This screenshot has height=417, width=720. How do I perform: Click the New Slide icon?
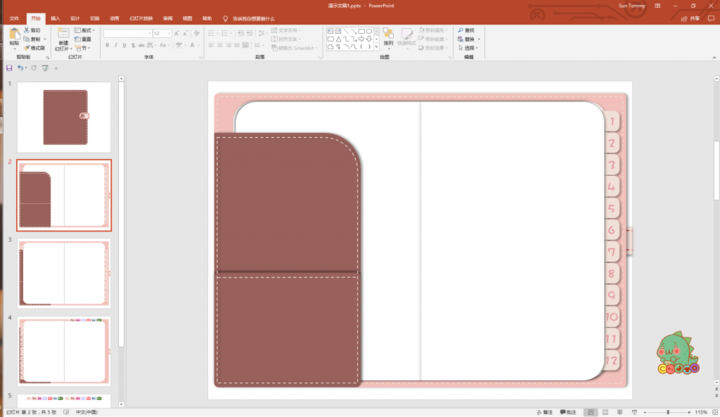(63, 33)
